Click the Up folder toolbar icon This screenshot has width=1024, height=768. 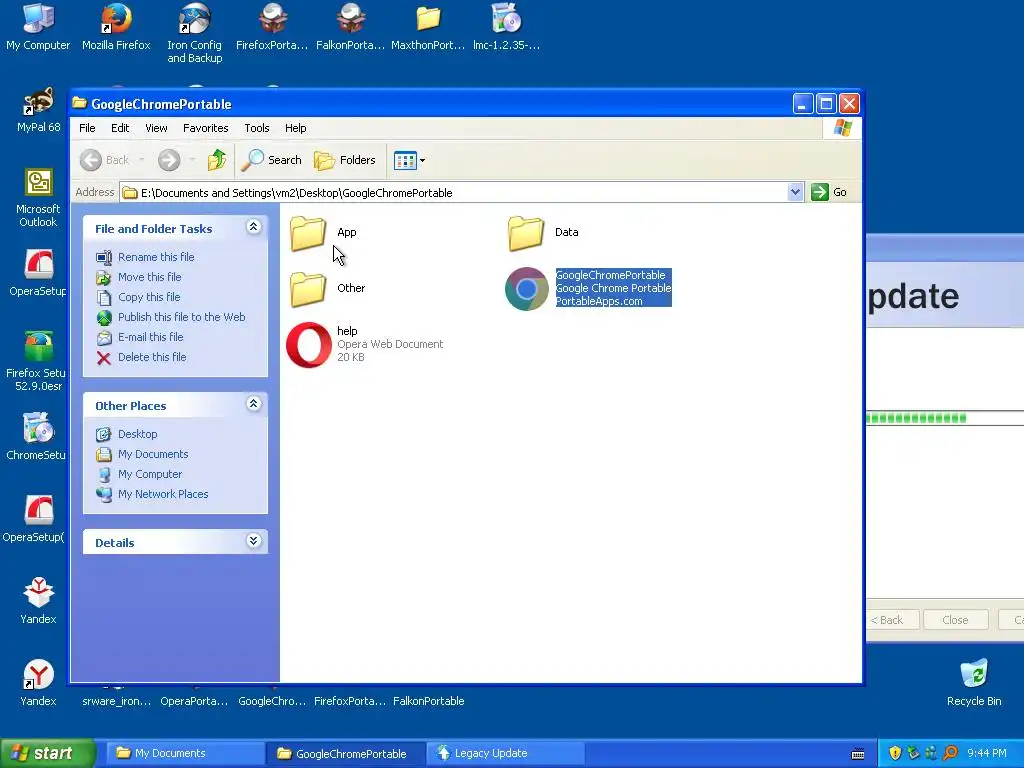[217, 160]
